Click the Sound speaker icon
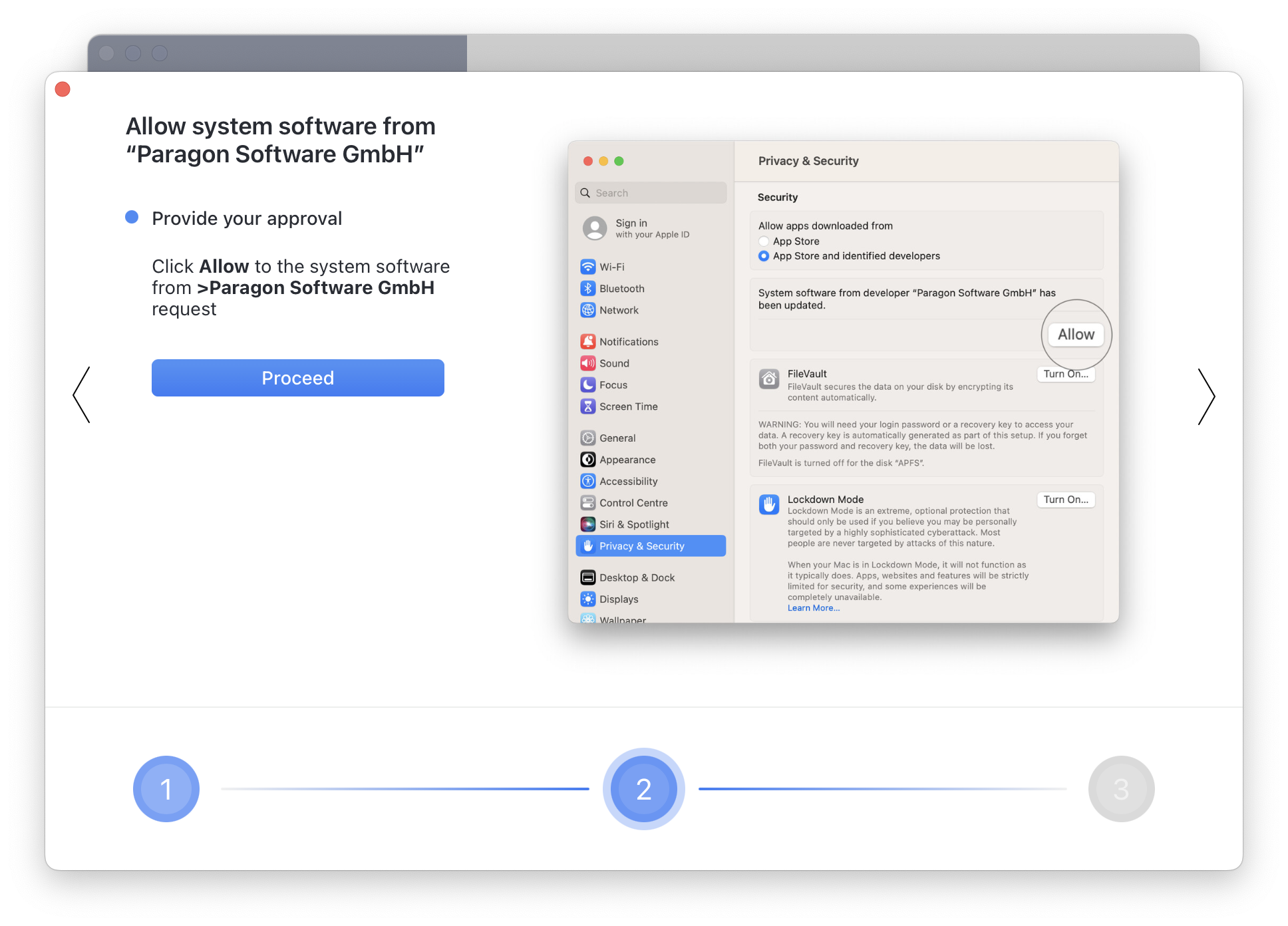The height and width of the screenshot is (926, 1288). click(x=588, y=363)
